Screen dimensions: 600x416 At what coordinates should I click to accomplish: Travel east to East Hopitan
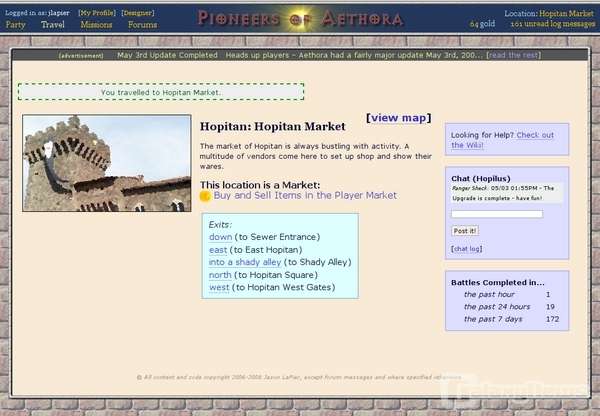tap(218, 250)
